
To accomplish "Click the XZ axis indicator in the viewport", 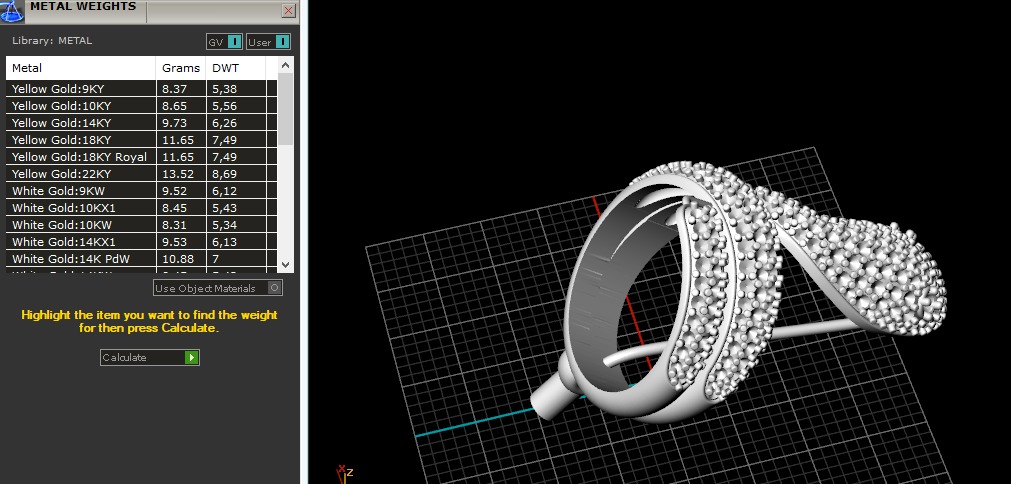I will click(346, 474).
